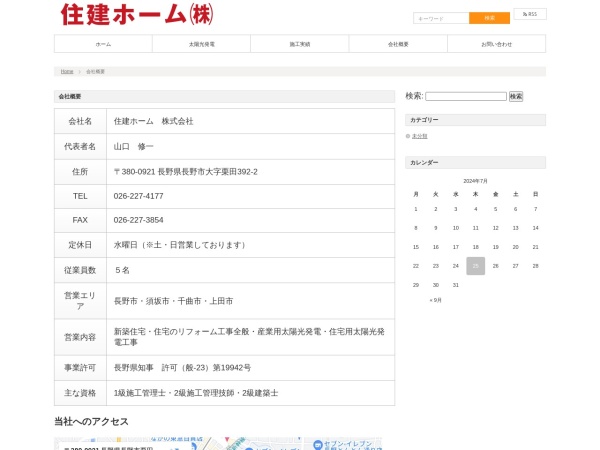The image size is (600, 450).
Task: Click the 従業員数 row label
Action: [80, 270]
